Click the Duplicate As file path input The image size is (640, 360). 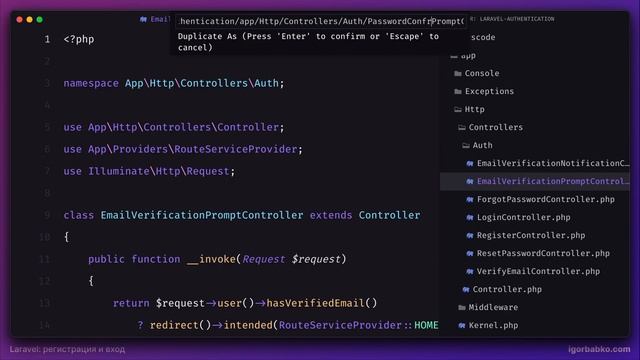click(321, 21)
